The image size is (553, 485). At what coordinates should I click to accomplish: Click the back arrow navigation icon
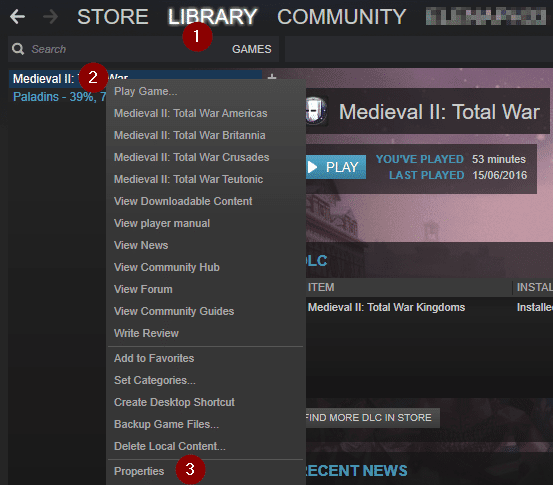[x=17, y=17]
